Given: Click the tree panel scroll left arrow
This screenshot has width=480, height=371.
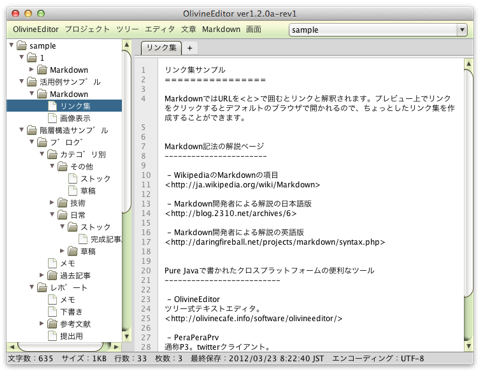Looking at the screenshot, I should (12, 347).
